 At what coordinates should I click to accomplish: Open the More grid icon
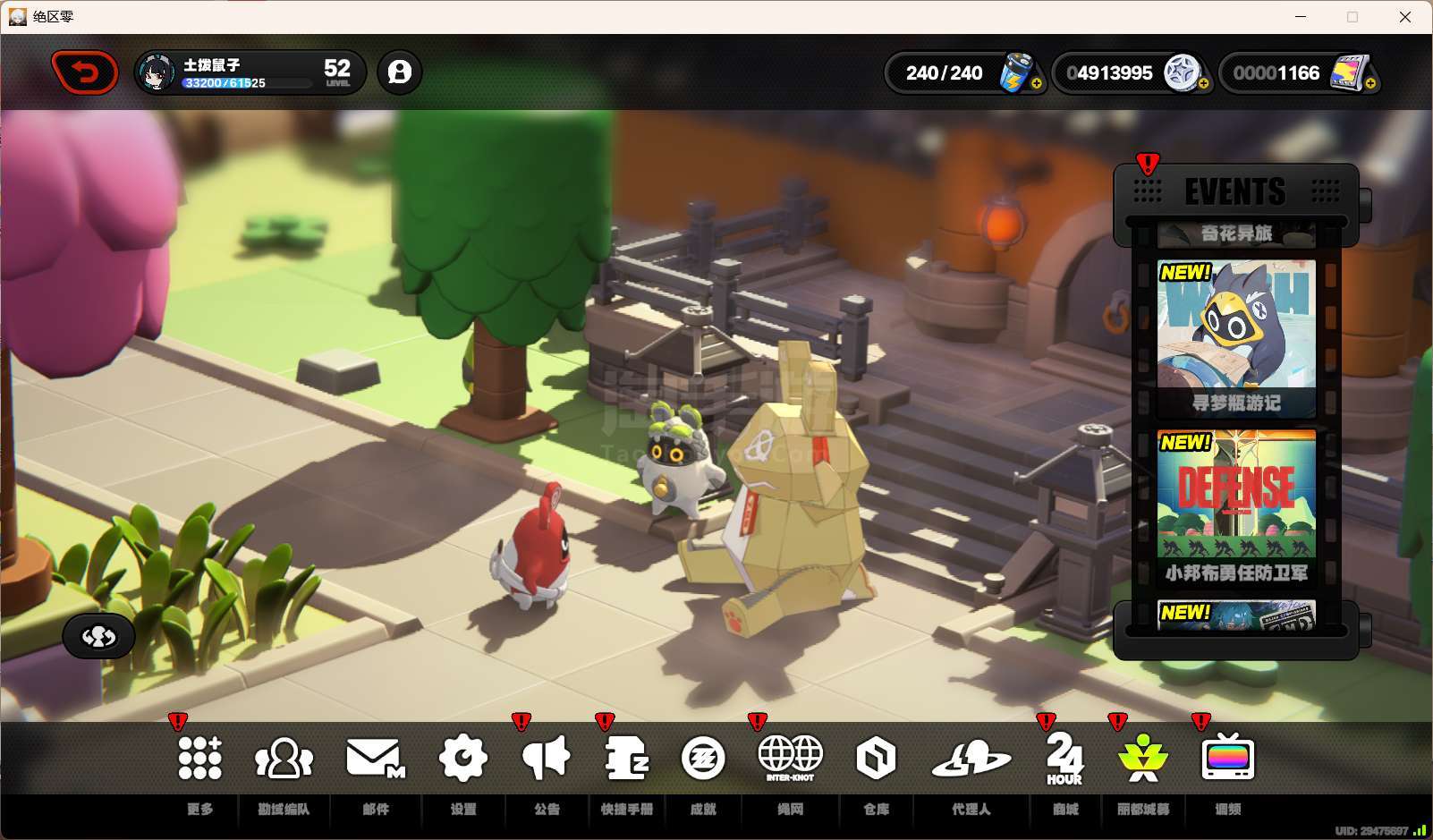199,758
